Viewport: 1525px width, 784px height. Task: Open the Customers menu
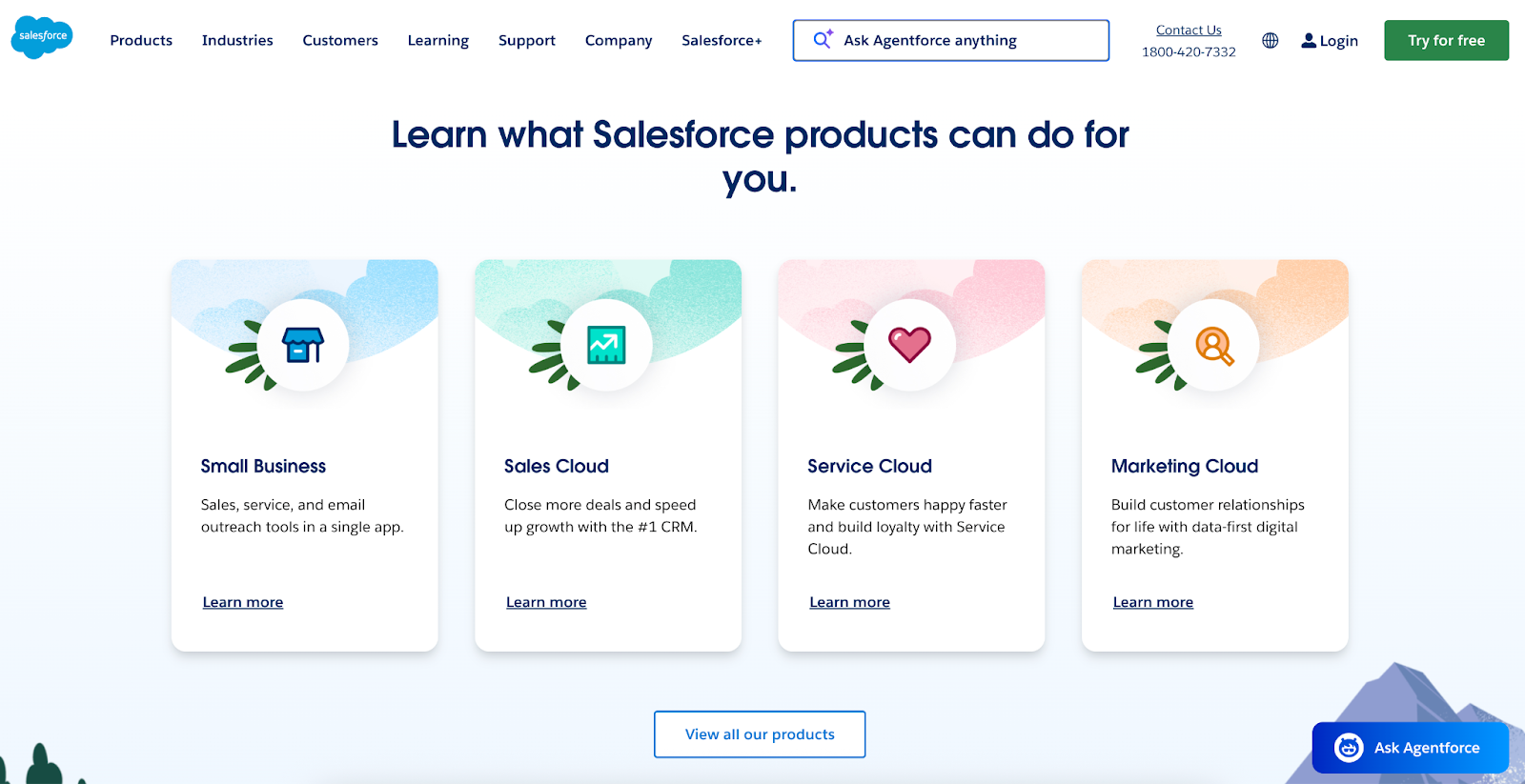click(340, 40)
